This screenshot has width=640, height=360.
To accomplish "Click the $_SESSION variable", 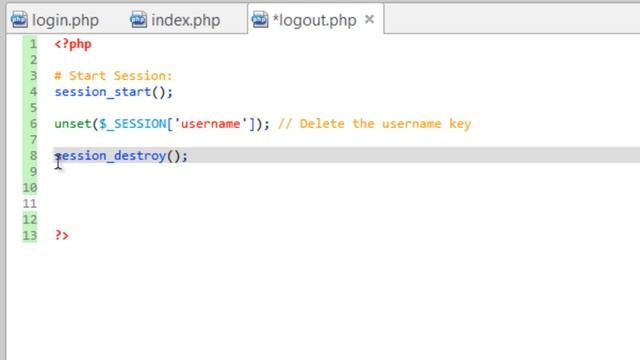I will 133,124.
